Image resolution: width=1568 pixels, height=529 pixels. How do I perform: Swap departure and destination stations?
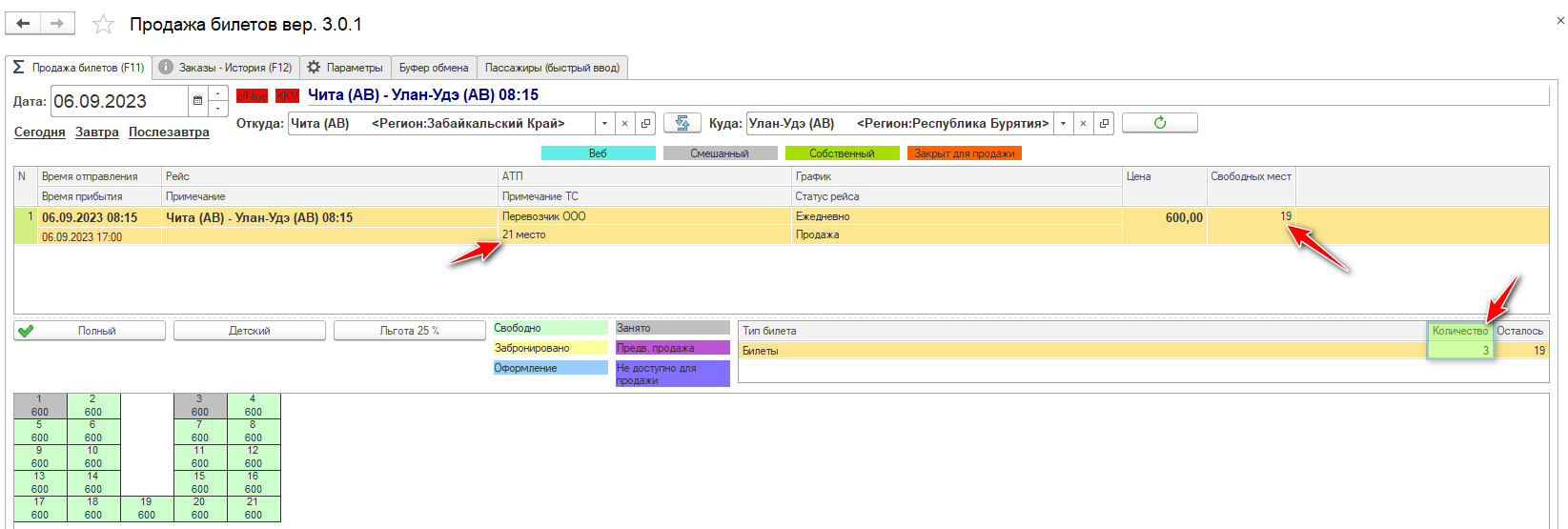point(682,123)
